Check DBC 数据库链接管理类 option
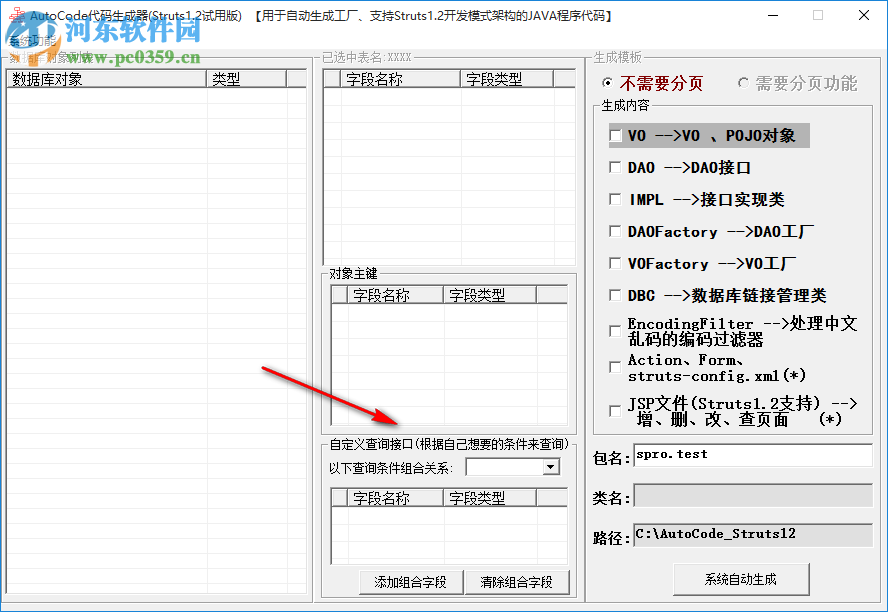Screen dimensions: 888x612 614,295
